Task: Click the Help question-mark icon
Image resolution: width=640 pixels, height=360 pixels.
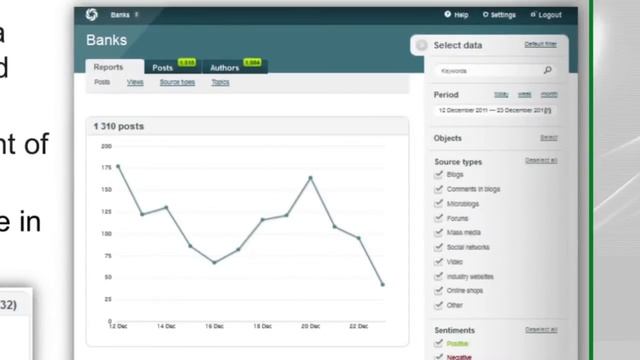Action: [448, 14]
